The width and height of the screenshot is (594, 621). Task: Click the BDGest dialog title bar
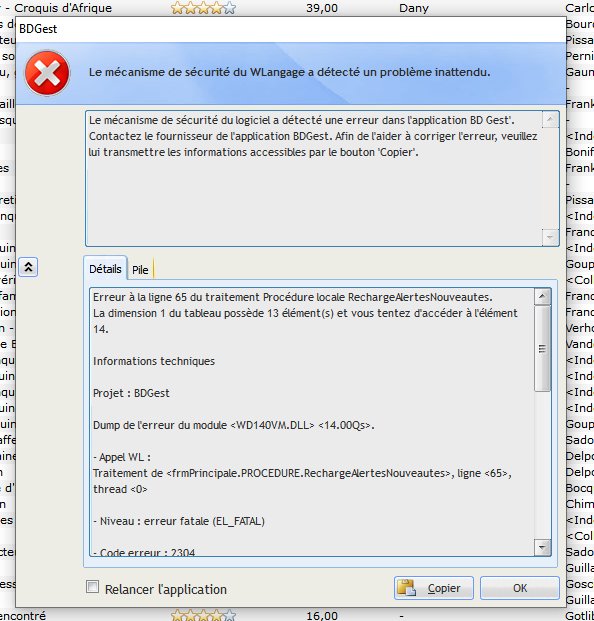291,29
